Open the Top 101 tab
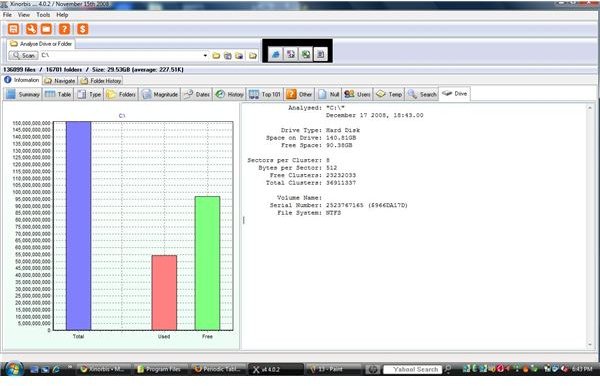Image resolution: width=600 pixels, height=386 pixels. [265, 94]
